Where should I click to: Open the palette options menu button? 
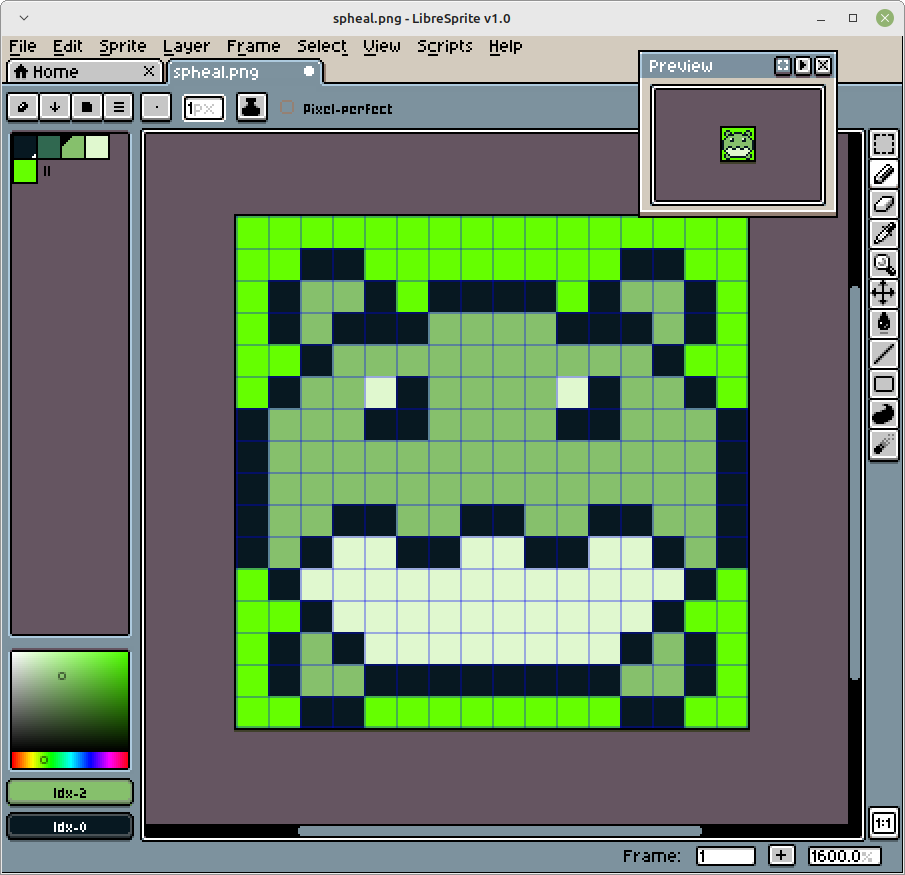click(119, 107)
